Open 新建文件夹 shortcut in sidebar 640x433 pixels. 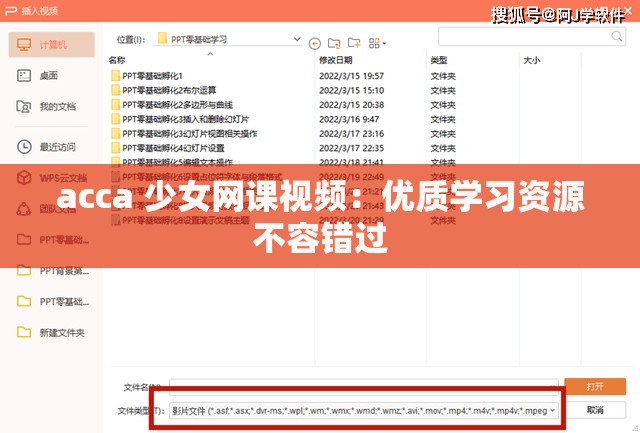[x=51, y=333]
